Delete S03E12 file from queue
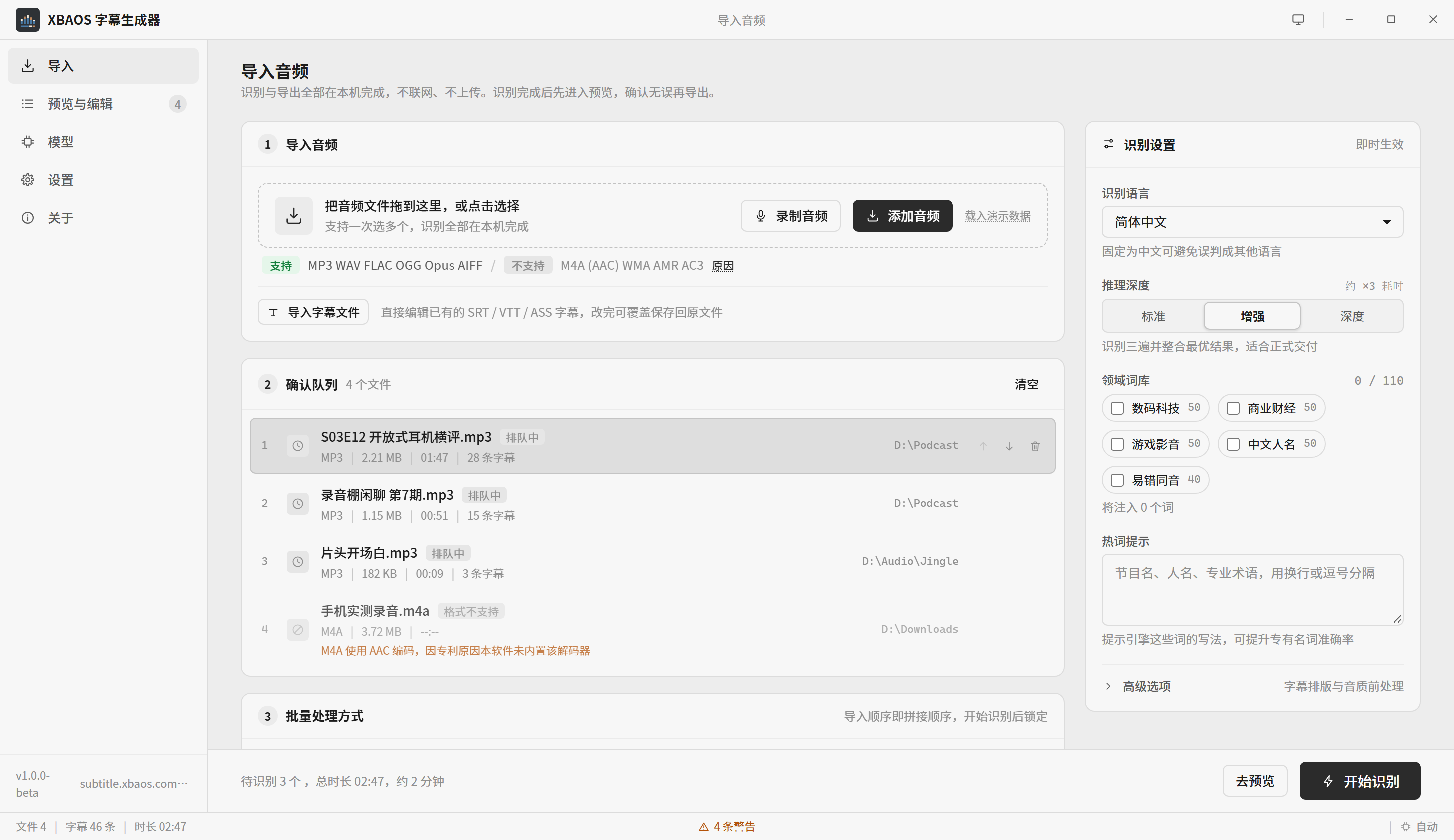 [1035, 446]
